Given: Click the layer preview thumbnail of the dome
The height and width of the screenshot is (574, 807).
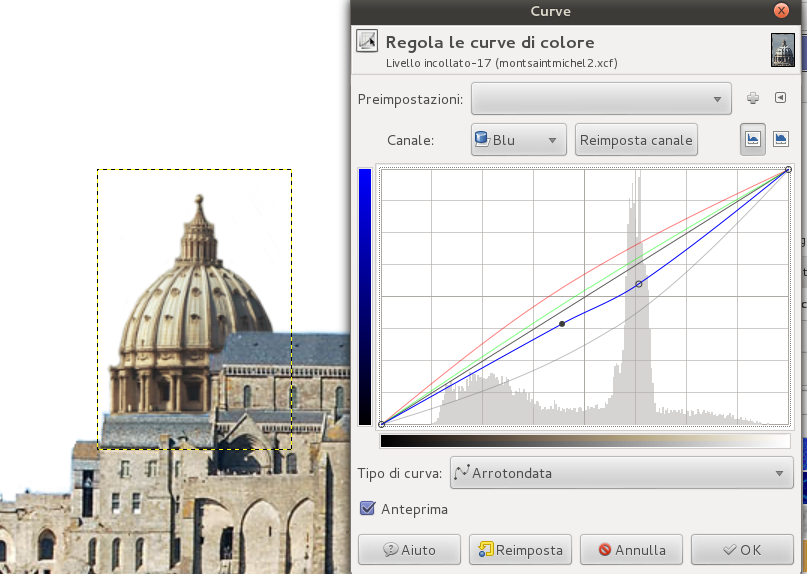Looking at the screenshot, I should pos(782,50).
